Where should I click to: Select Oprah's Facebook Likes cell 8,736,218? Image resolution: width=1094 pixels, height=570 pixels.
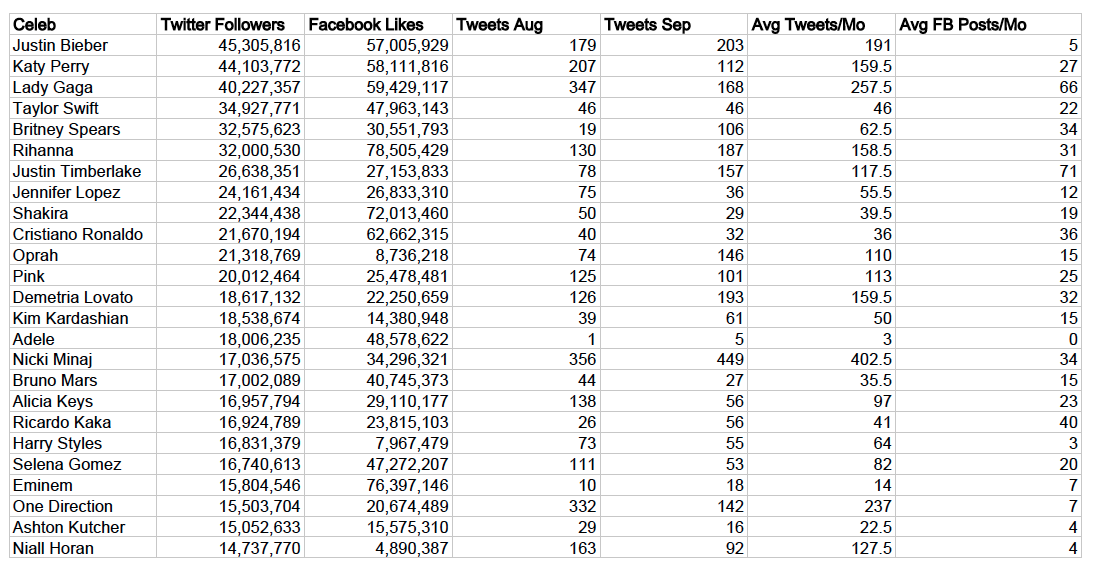(x=378, y=255)
